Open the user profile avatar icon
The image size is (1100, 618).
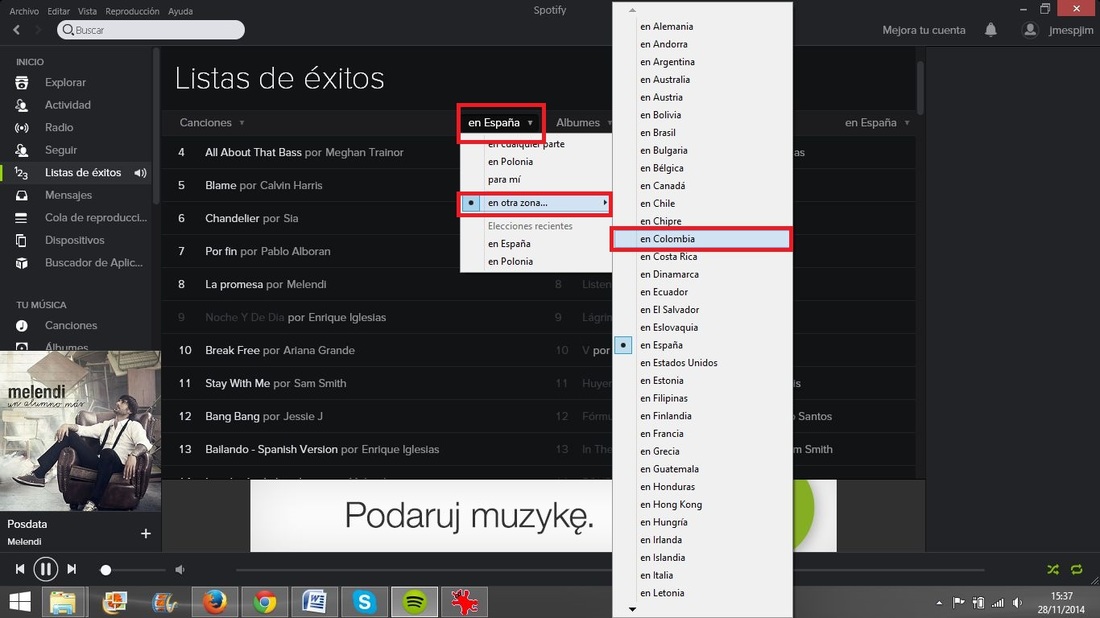1030,30
